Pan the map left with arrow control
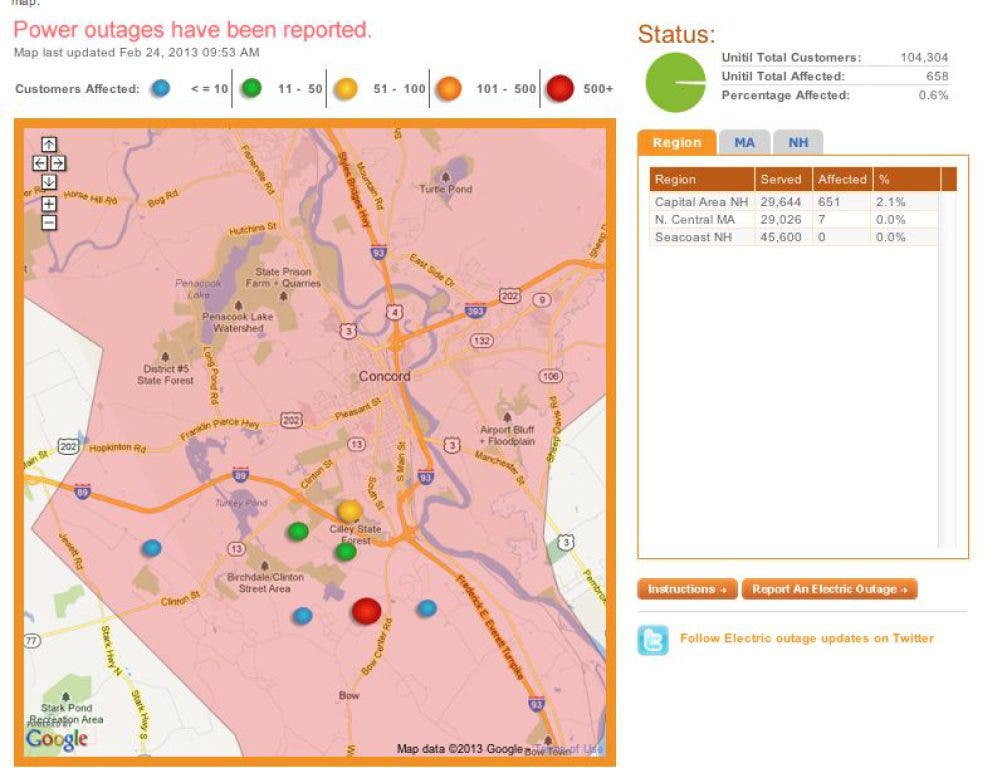 (40, 163)
